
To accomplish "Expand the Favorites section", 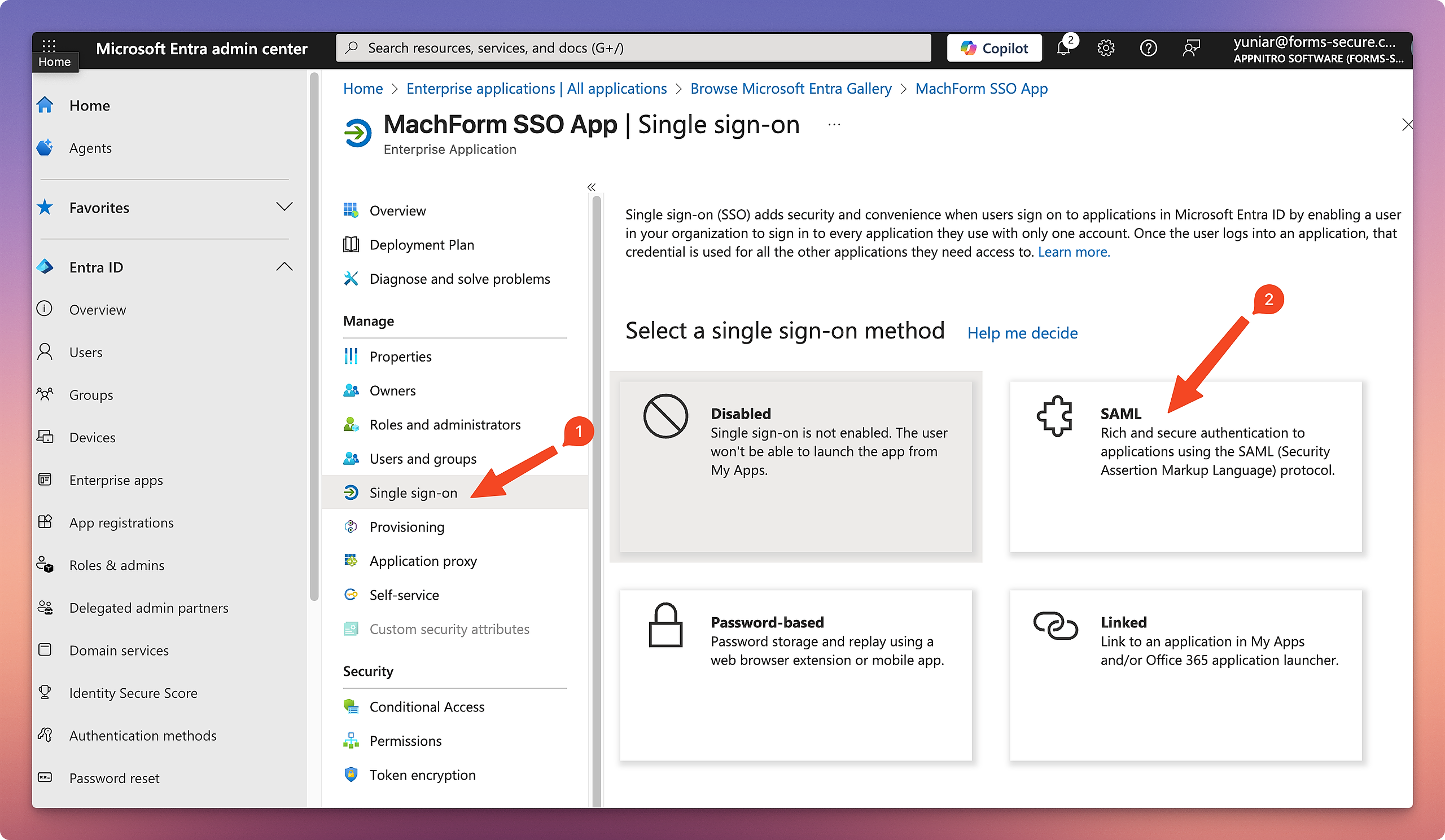I will pos(284,207).
